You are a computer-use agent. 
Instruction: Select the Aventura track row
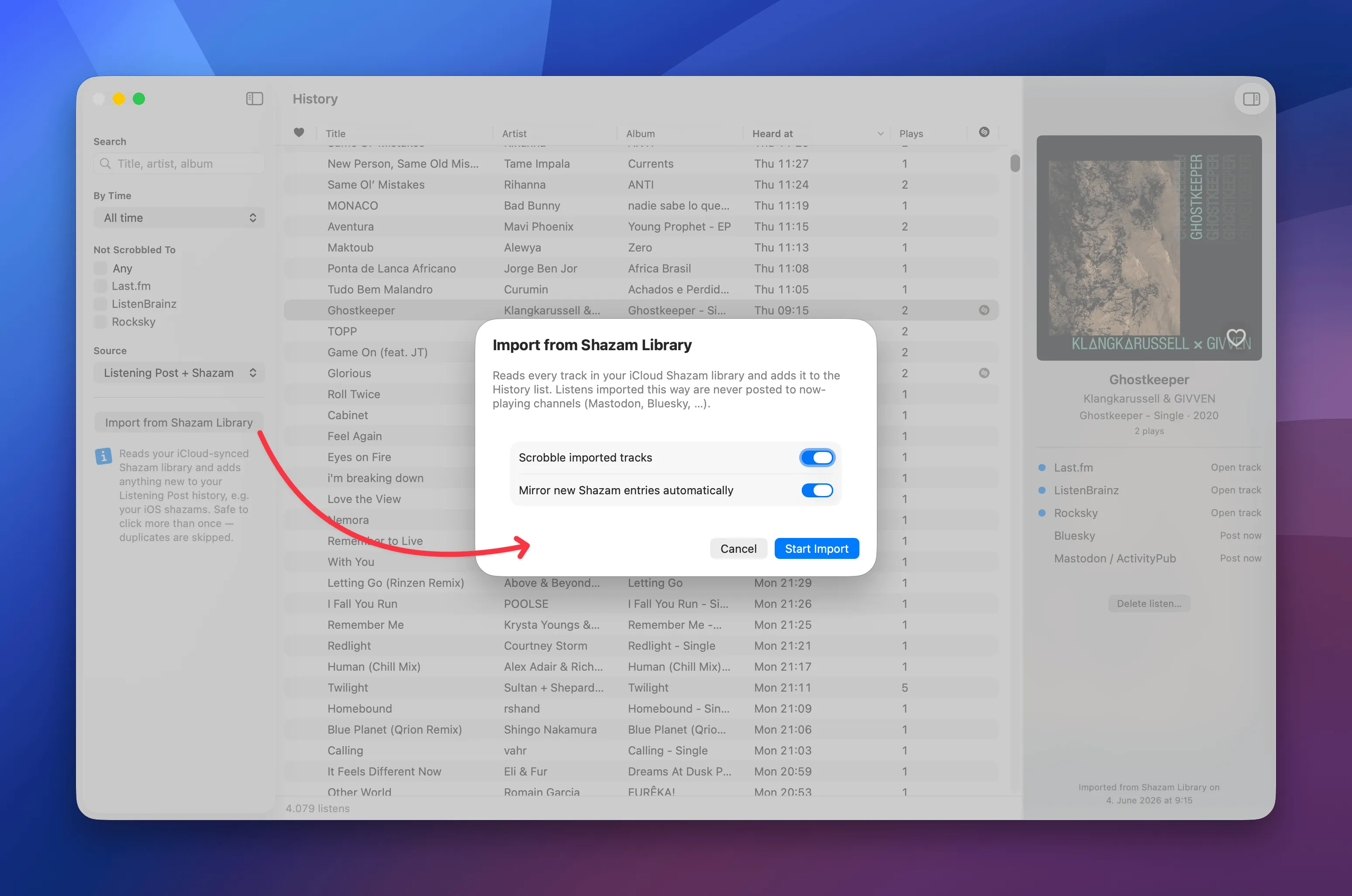641,227
